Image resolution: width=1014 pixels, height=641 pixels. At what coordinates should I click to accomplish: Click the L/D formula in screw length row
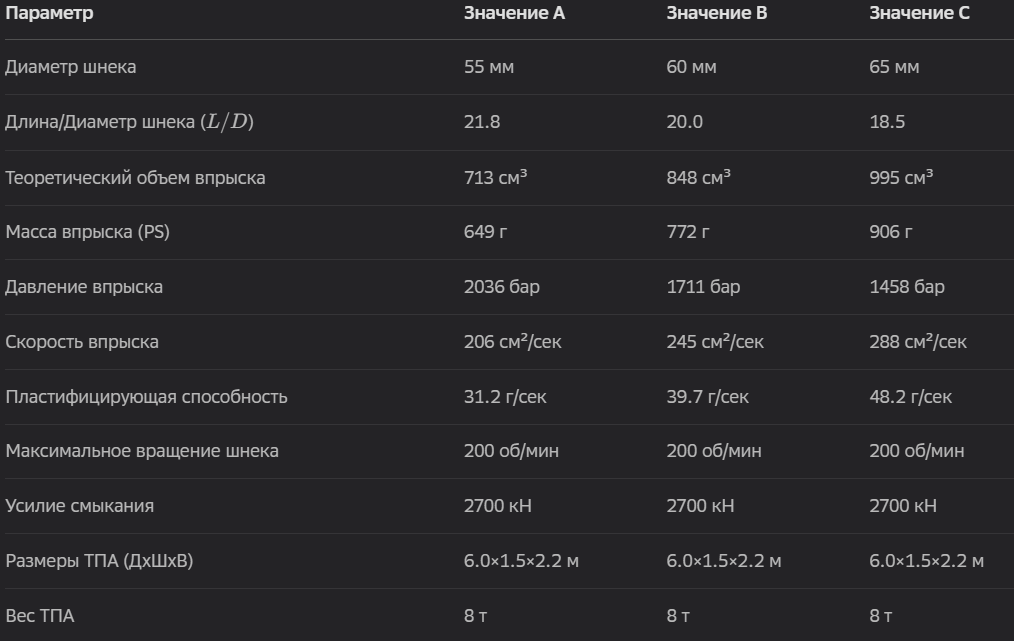pyautogui.click(x=227, y=122)
